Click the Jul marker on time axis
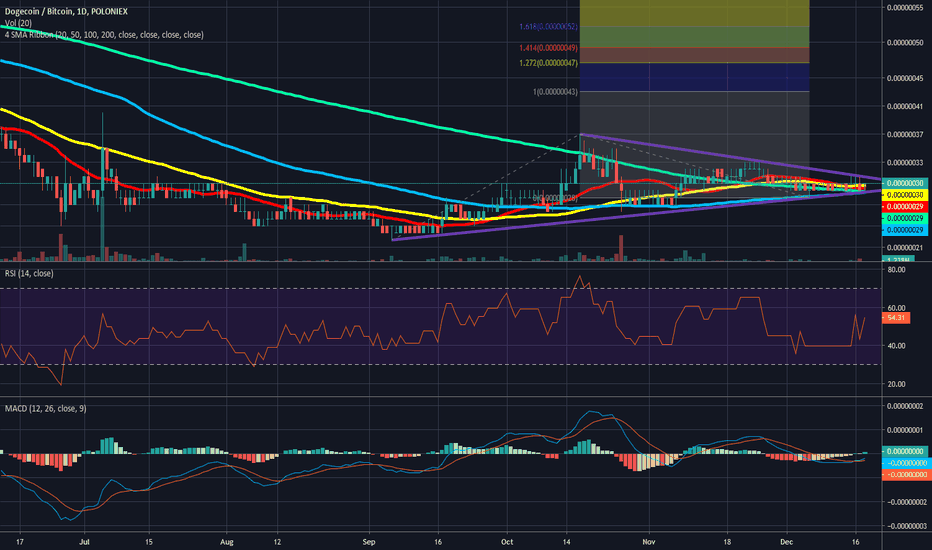The height and width of the screenshot is (550, 932). [x=84, y=542]
